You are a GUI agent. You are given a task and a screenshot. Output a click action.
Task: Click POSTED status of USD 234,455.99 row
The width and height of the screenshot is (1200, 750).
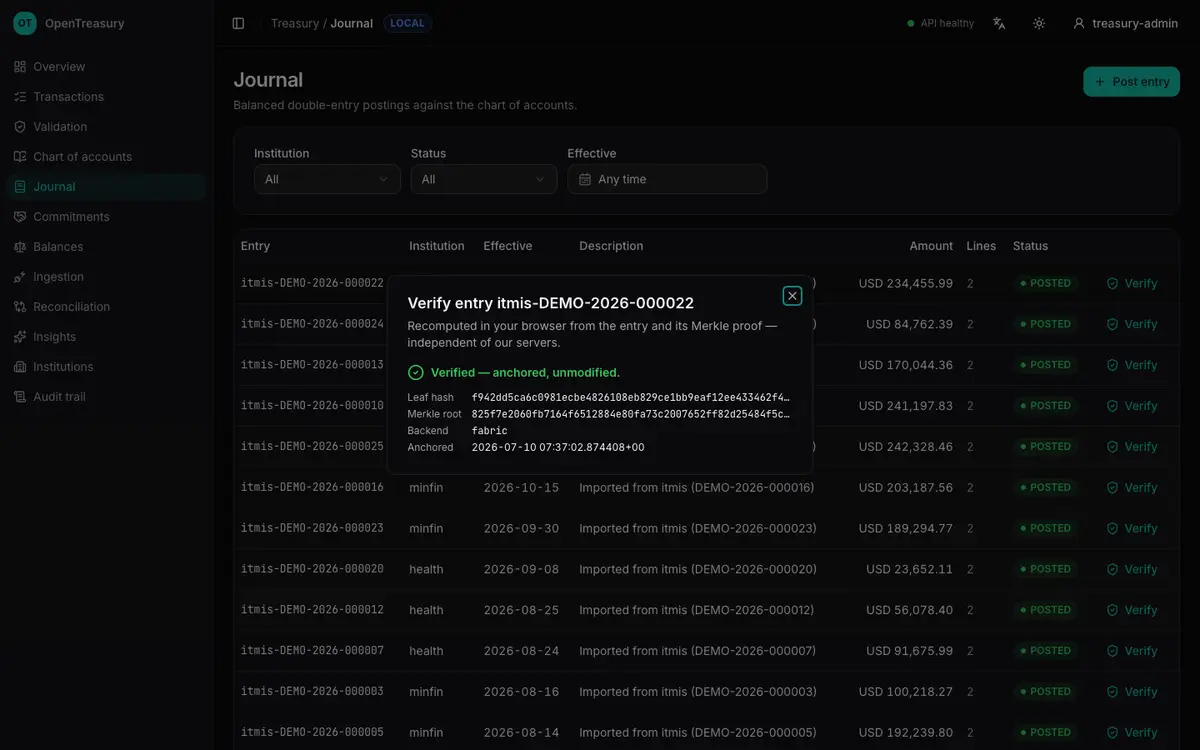pos(1045,283)
